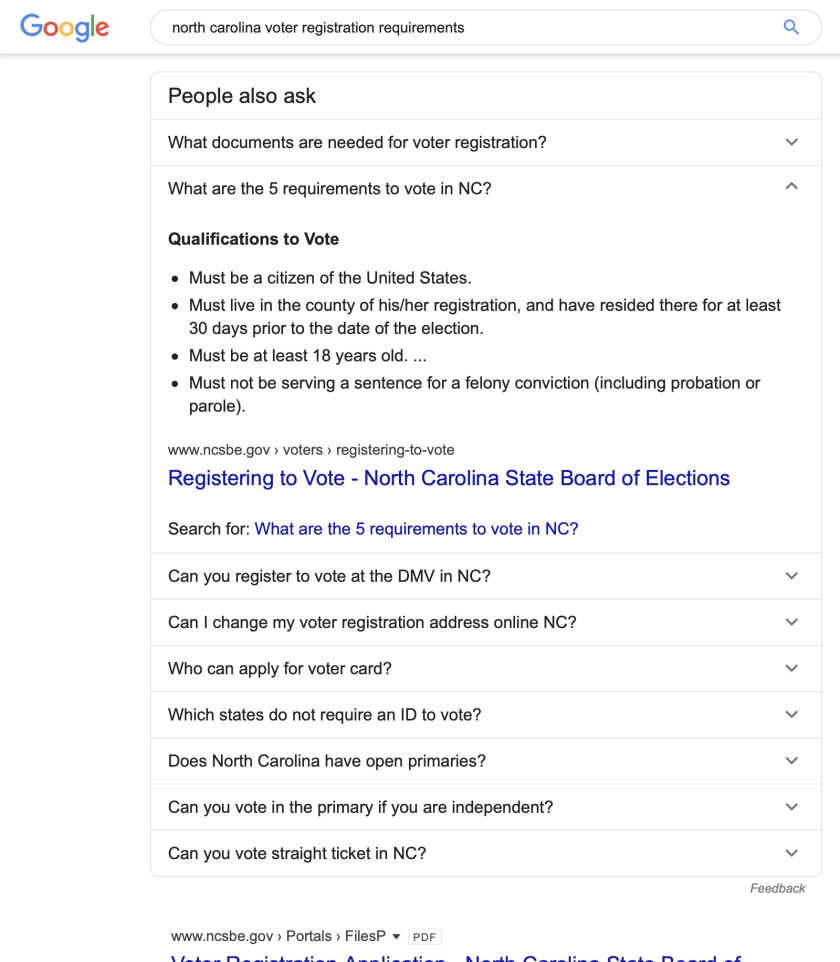Click 'Search for: What are the 5 requirements' link
Image resolution: width=840 pixels, height=962 pixels.
[x=416, y=529]
